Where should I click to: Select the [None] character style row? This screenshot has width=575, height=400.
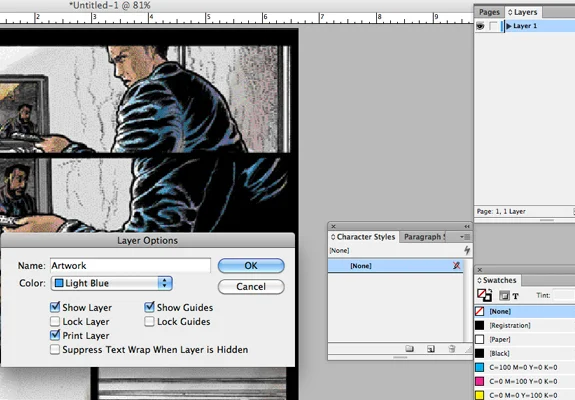[395, 266]
